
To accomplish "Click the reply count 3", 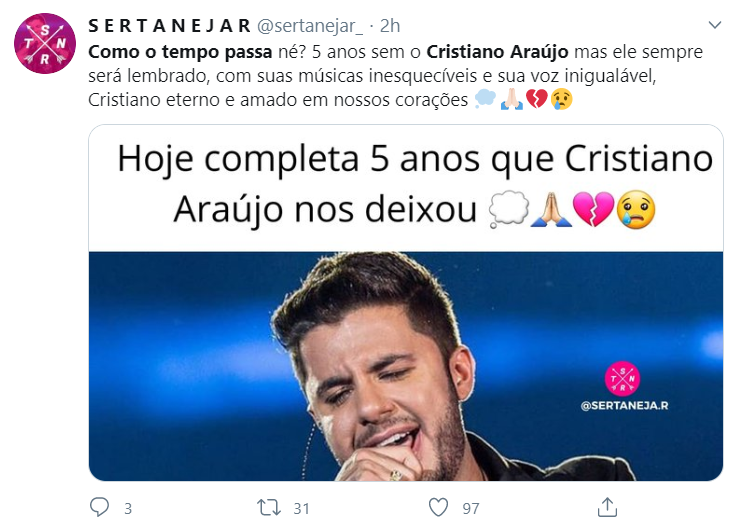I will click(x=128, y=508).
